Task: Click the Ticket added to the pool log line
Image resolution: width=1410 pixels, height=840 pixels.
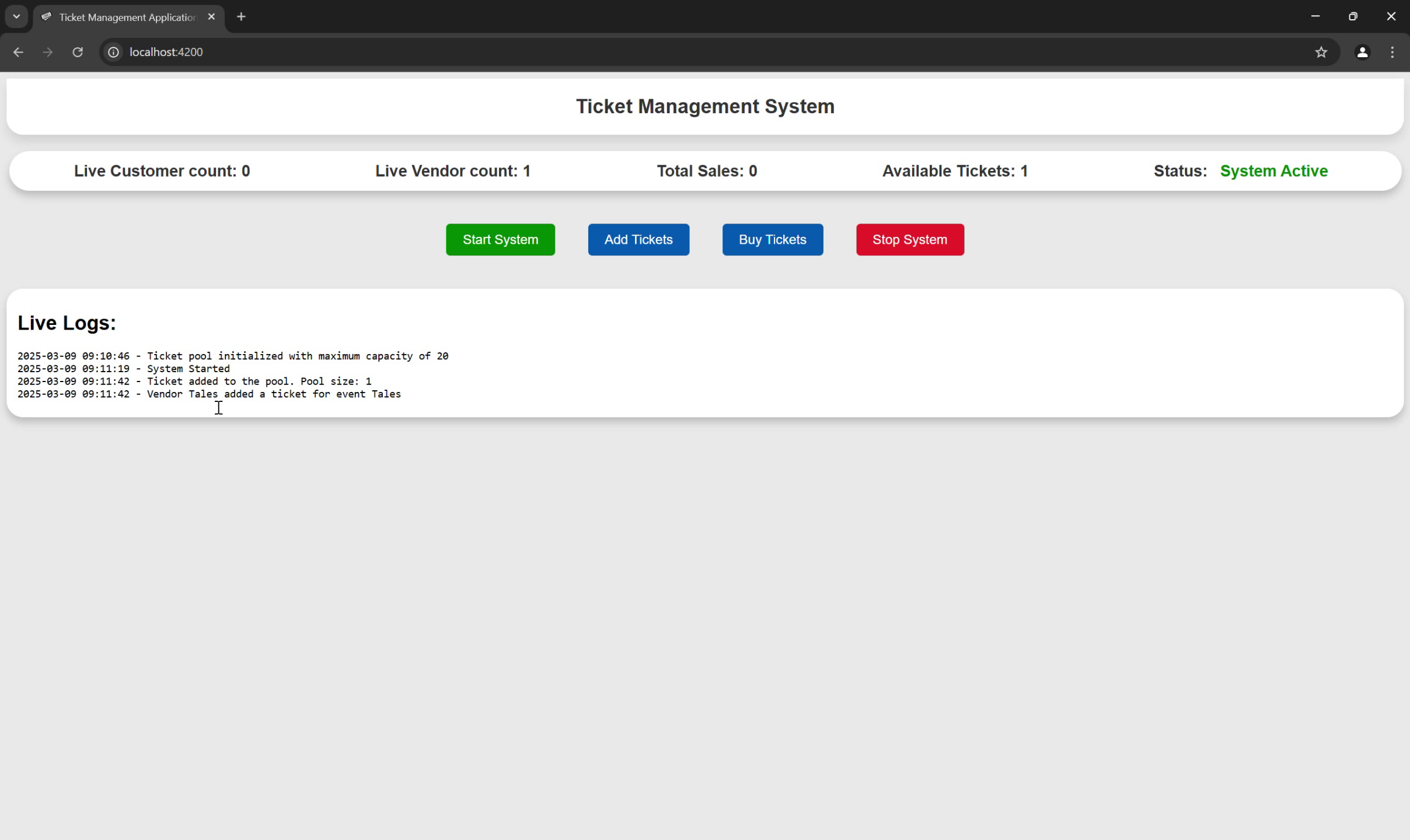Action: (194, 381)
